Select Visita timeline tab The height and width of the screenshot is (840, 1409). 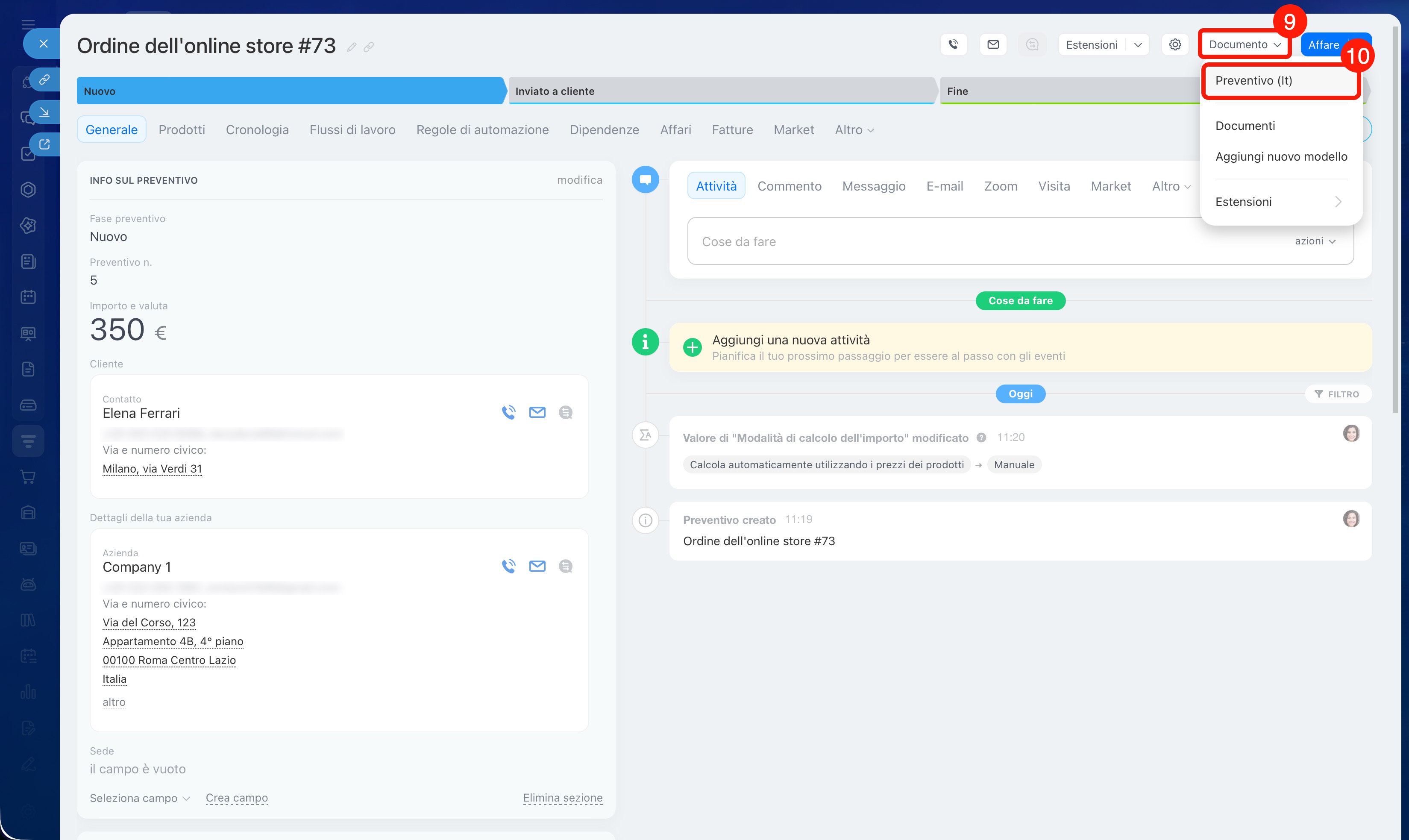pyautogui.click(x=1054, y=186)
